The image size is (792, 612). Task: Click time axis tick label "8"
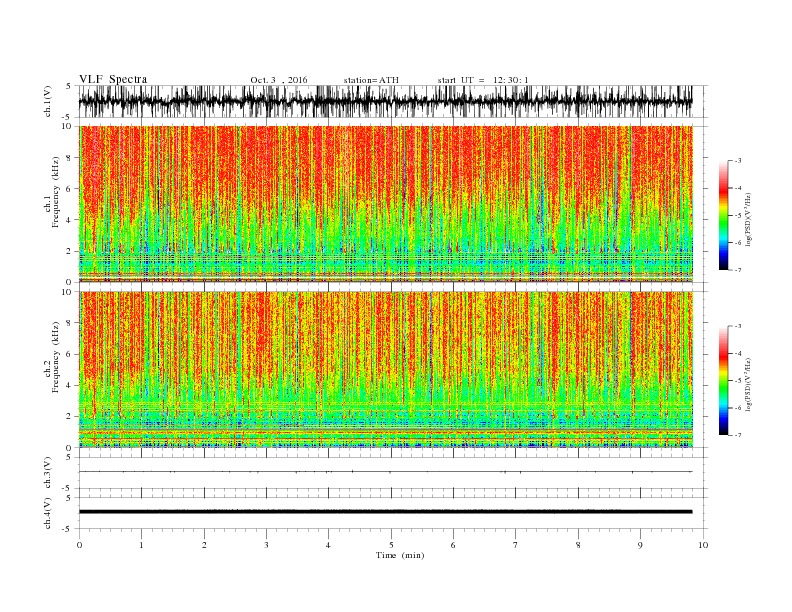tap(578, 545)
